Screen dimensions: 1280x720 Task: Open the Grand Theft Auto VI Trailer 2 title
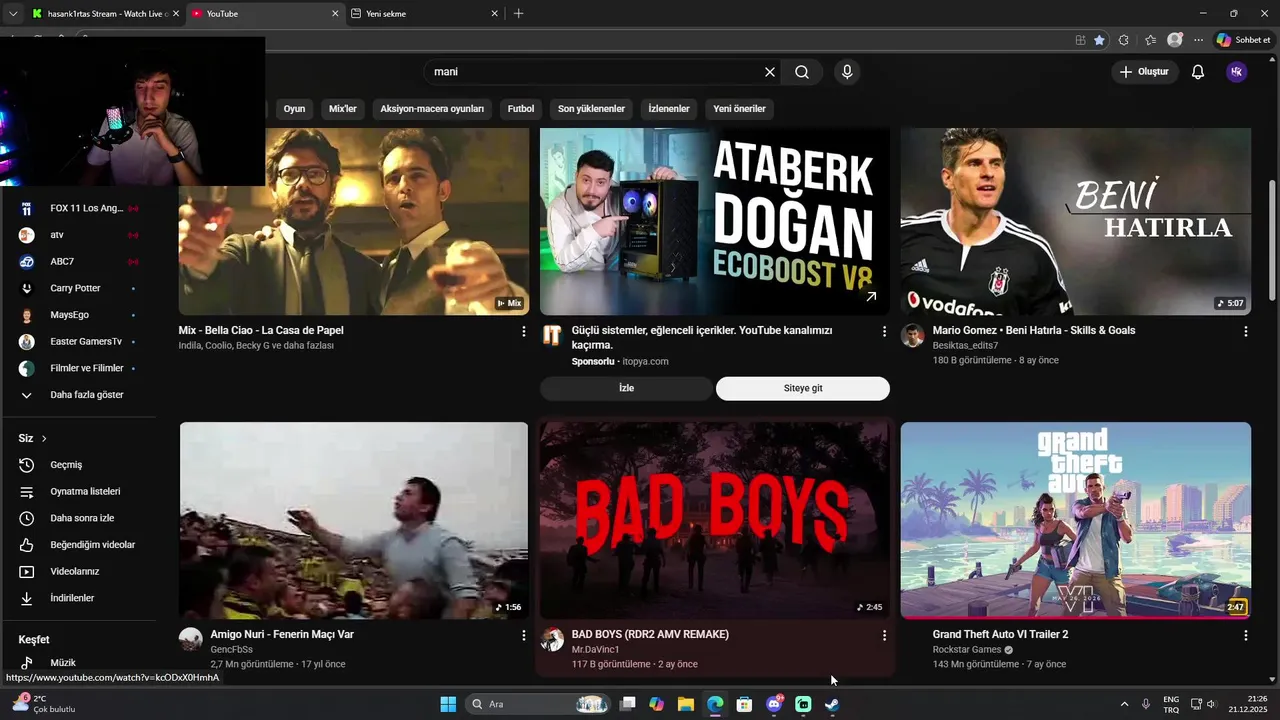1000,634
